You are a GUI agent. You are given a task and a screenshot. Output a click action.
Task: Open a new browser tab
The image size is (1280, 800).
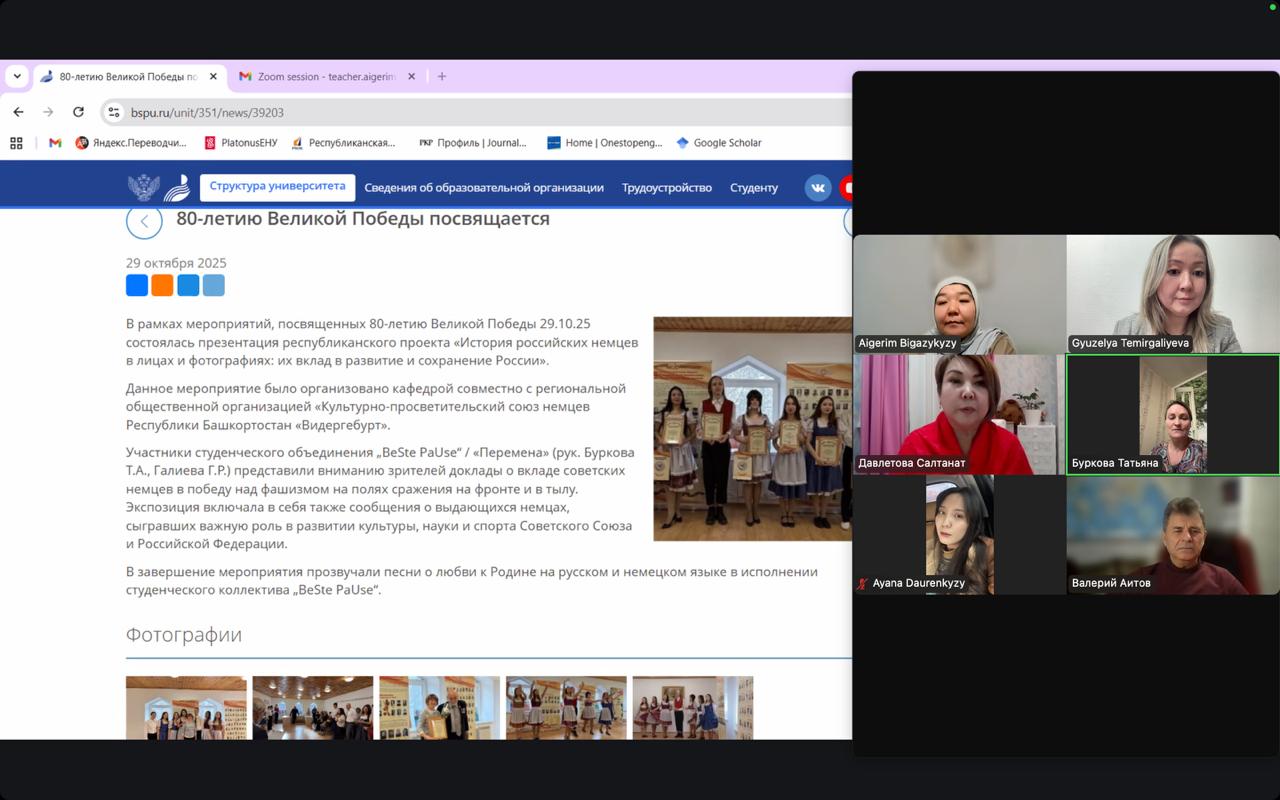[x=442, y=76]
